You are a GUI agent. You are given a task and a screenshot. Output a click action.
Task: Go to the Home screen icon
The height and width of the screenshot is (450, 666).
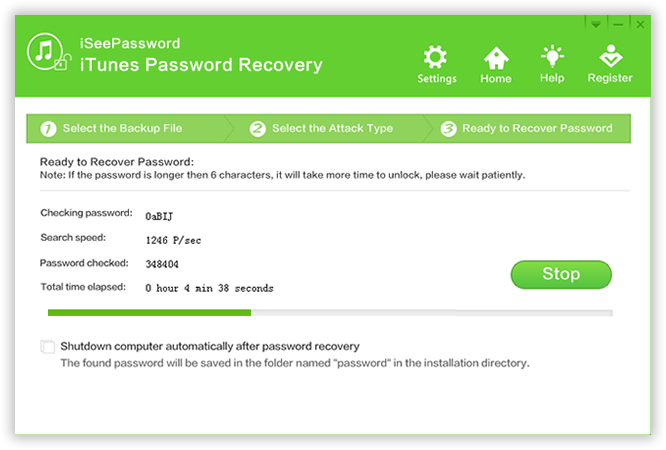(x=496, y=58)
